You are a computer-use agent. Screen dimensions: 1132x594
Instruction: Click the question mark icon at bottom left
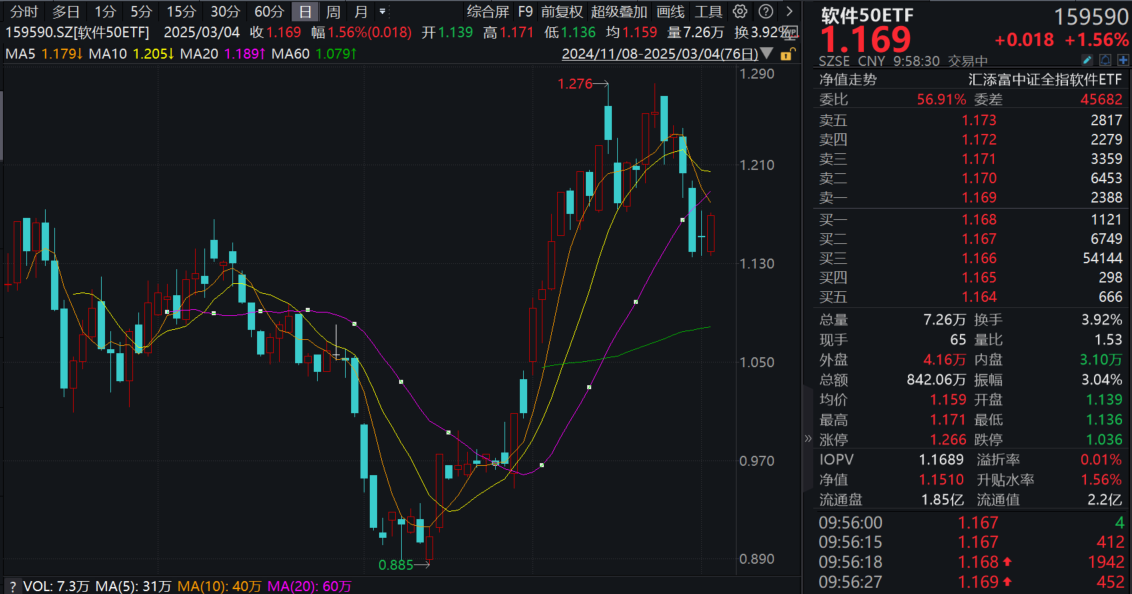click(13, 586)
